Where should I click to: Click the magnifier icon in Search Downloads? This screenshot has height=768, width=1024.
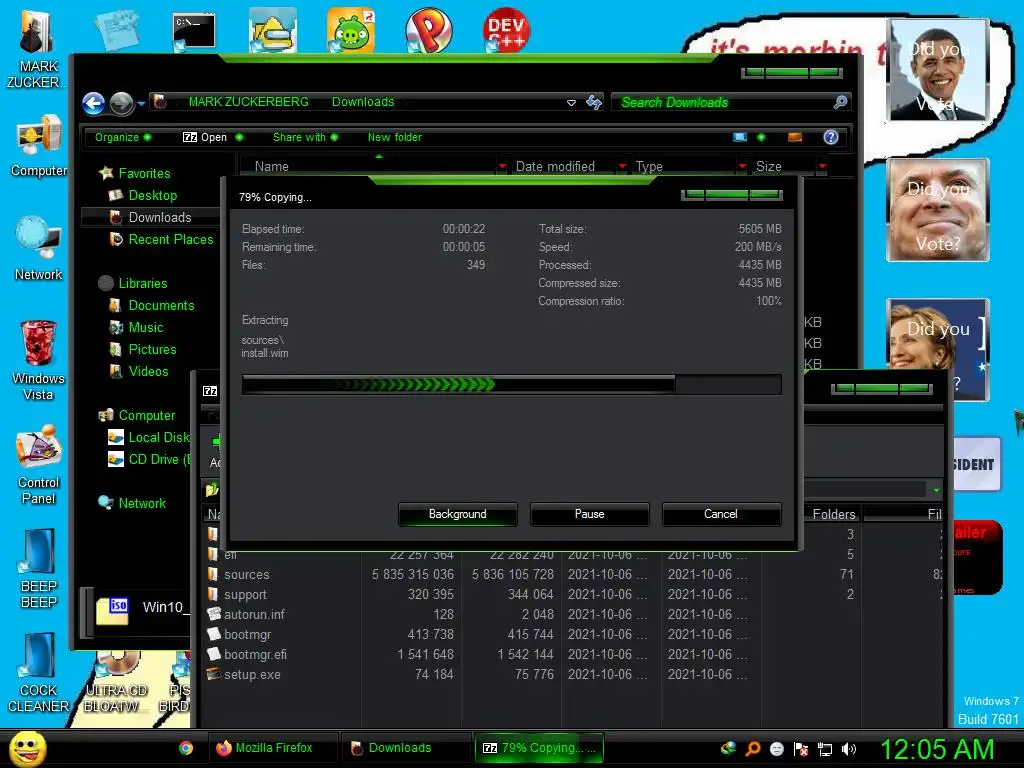pos(840,102)
